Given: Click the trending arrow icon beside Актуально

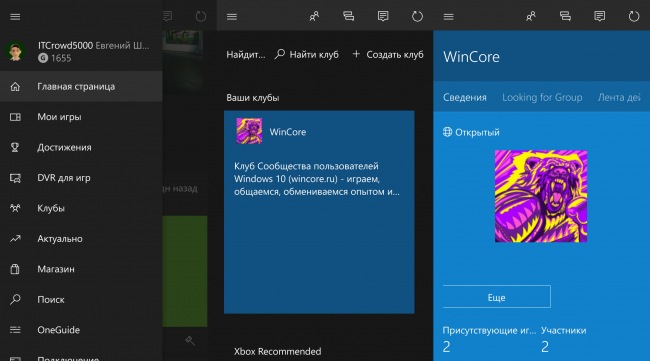Looking at the screenshot, I should 15,239.
